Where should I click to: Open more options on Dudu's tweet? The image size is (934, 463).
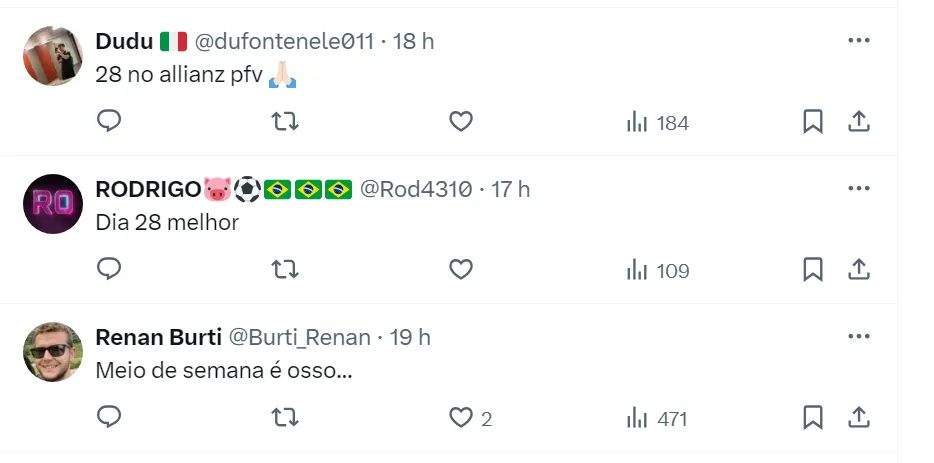pyautogui.click(x=858, y=41)
